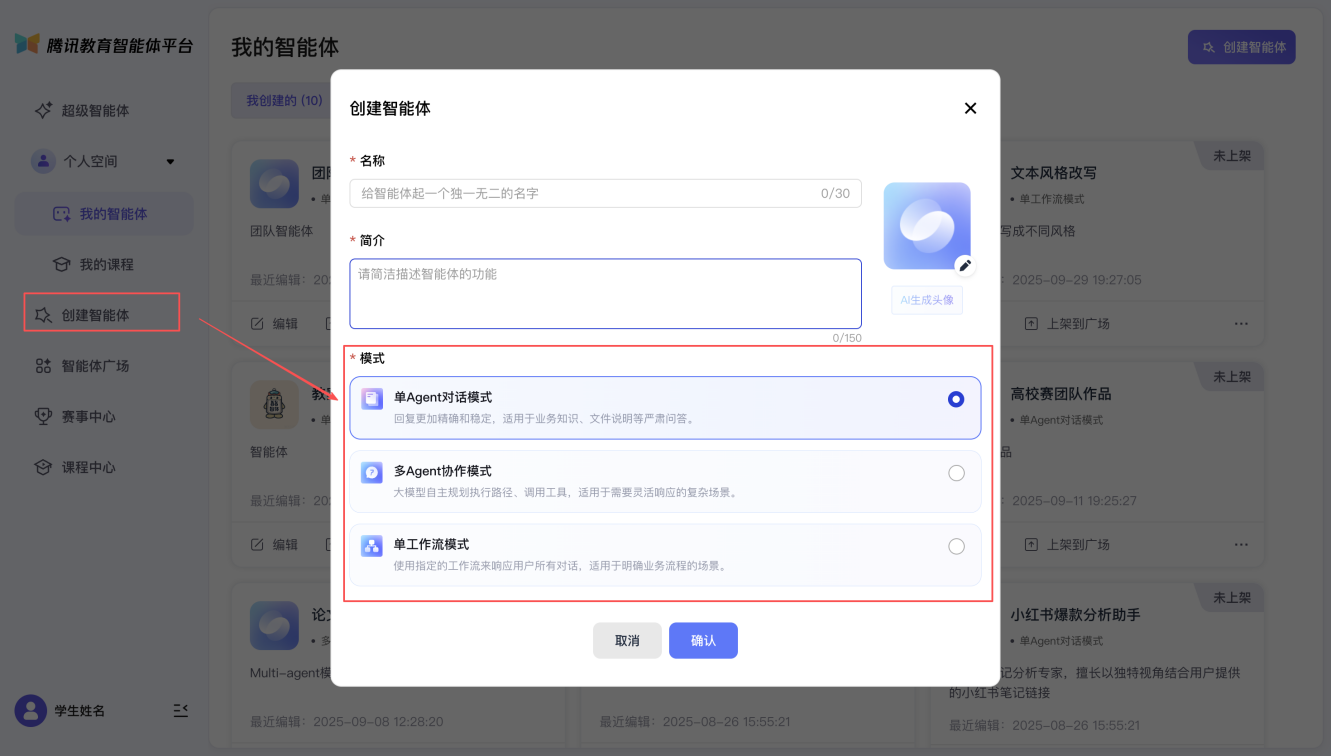This screenshot has width=1331, height=756.
Task: Click the student avatar icon at bottom
Action: point(31,710)
